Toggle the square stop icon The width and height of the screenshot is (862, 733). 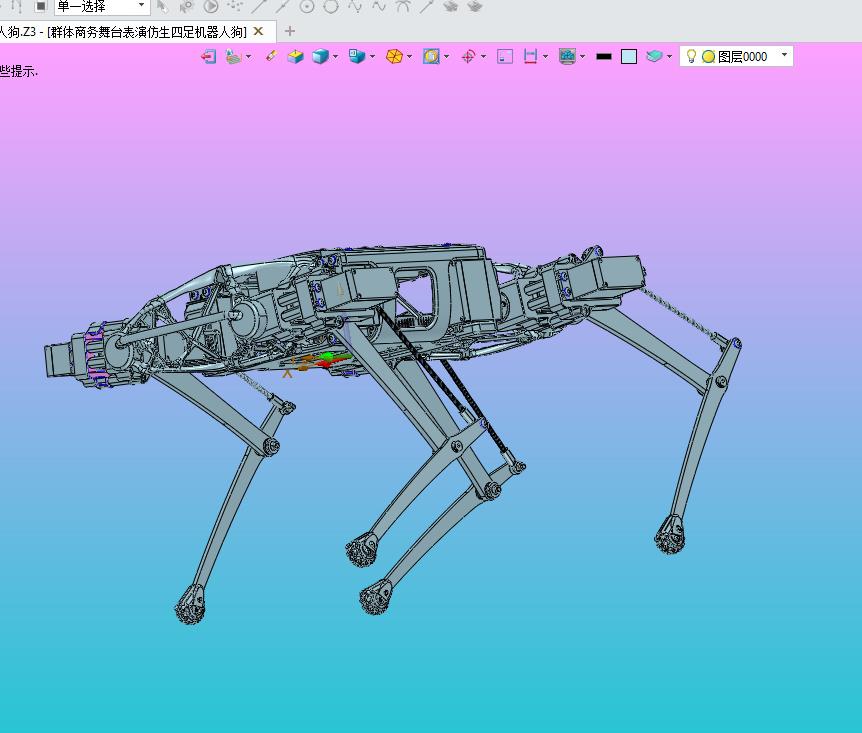point(40,6)
